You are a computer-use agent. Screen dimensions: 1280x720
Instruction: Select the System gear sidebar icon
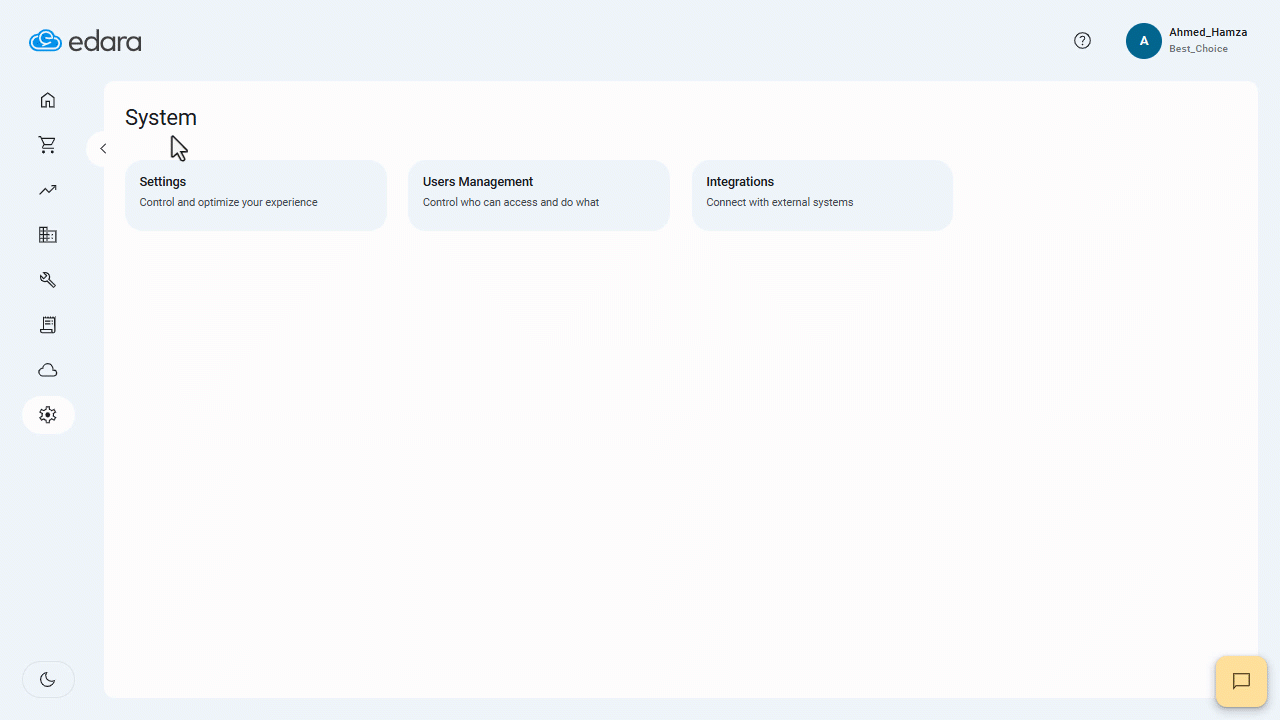48,414
